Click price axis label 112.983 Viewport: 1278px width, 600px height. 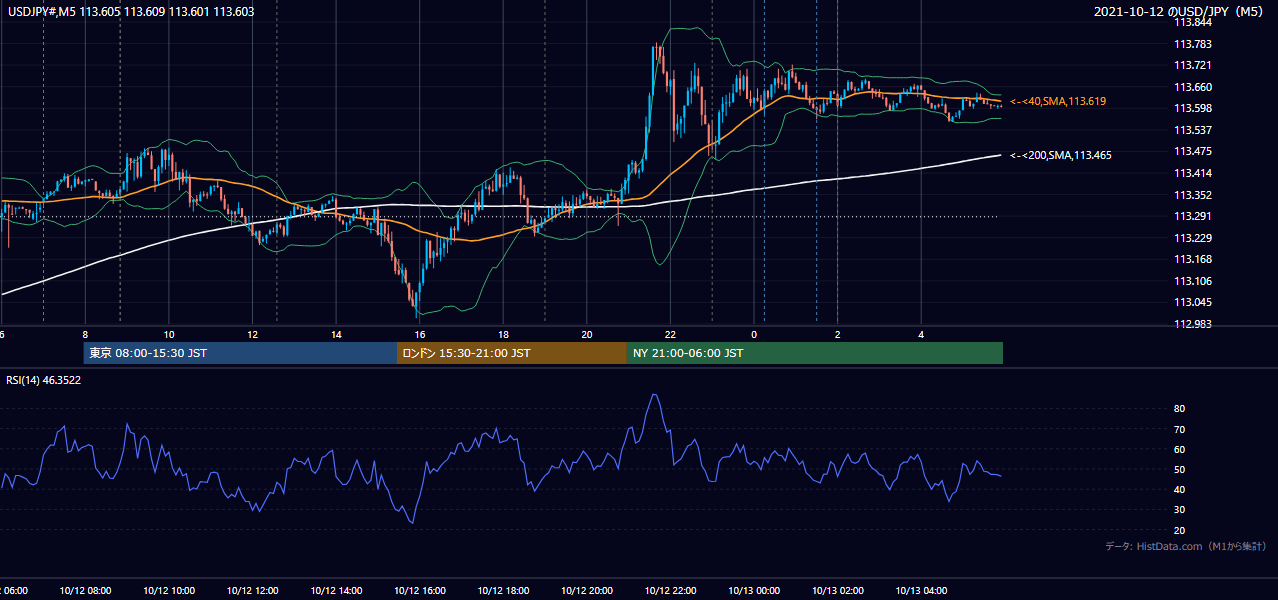point(1193,324)
